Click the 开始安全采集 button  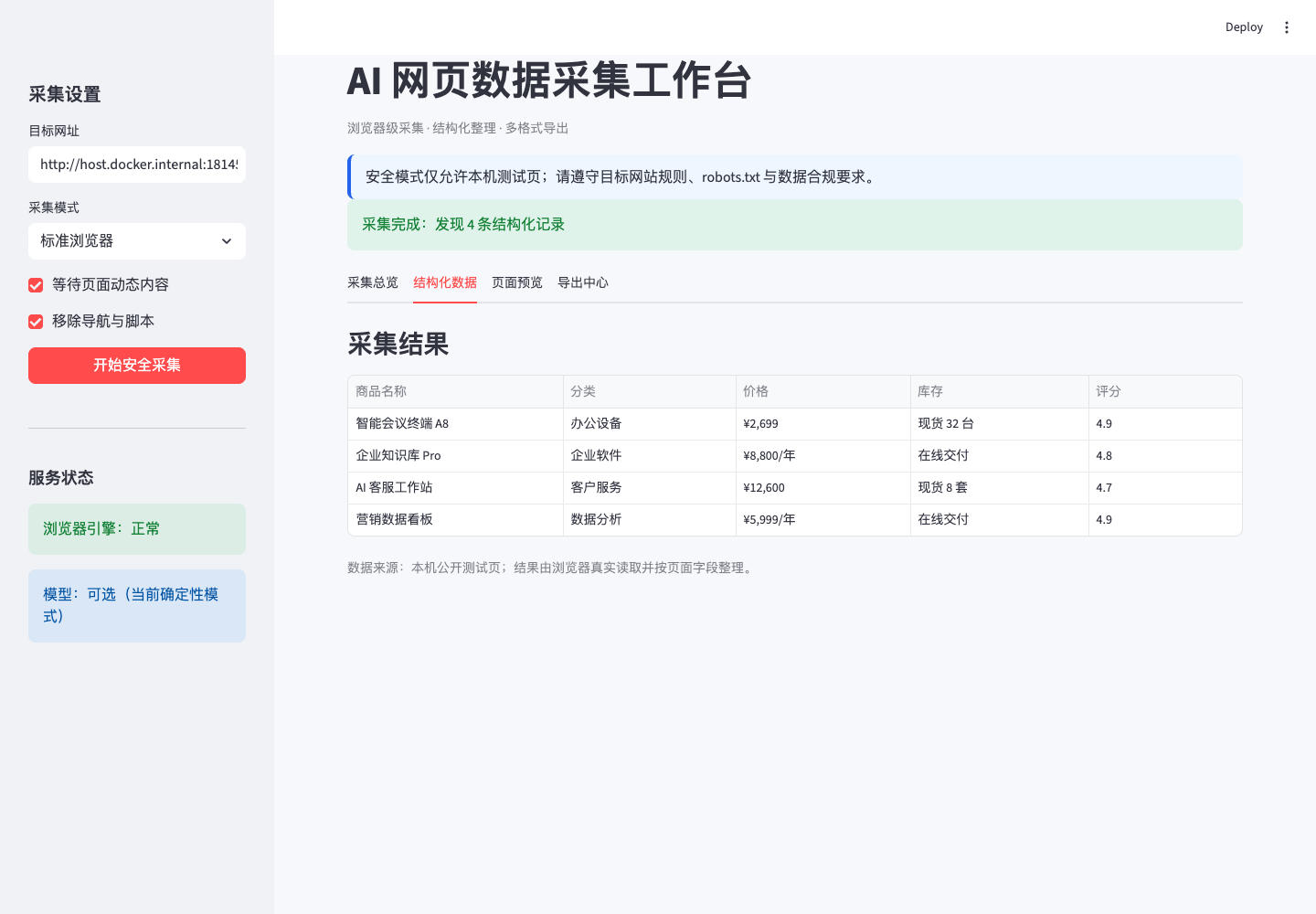(137, 366)
